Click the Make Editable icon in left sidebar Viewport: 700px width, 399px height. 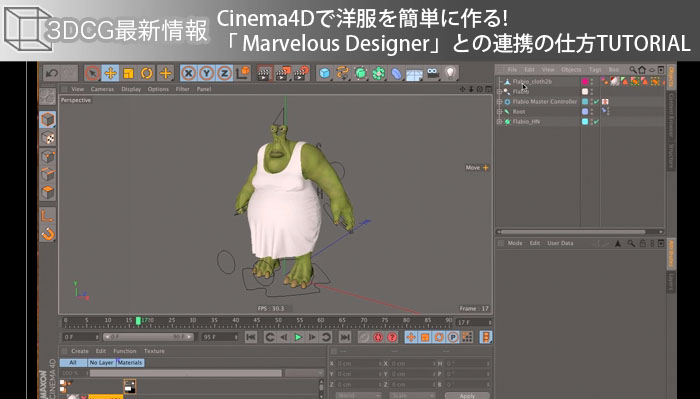(48, 96)
